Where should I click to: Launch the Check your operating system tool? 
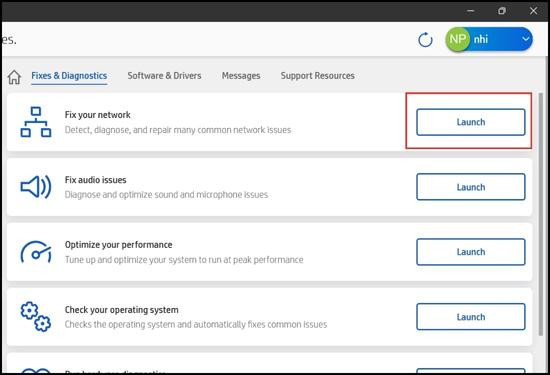[471, 317]
